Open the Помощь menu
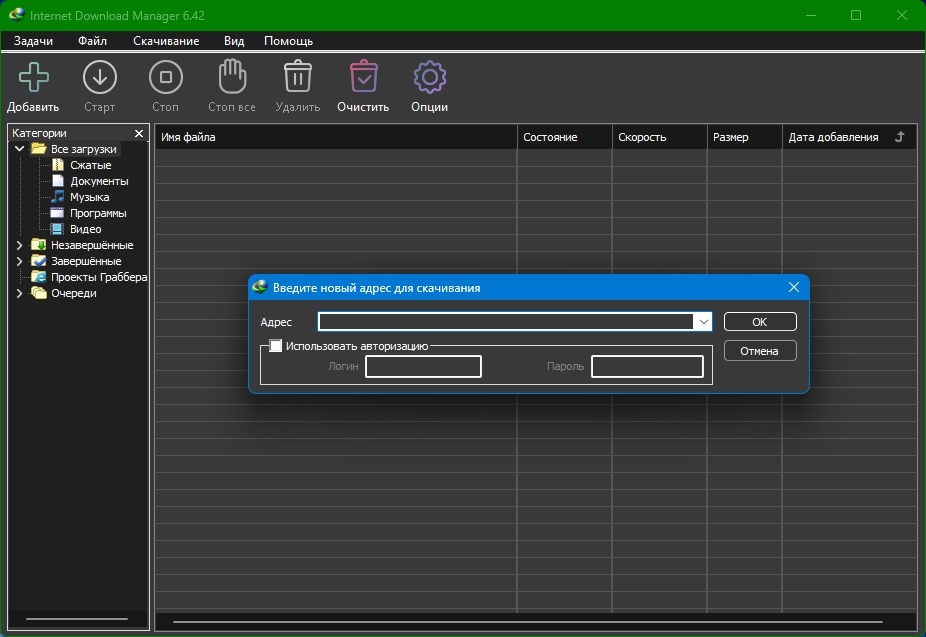 coord(288,41)
